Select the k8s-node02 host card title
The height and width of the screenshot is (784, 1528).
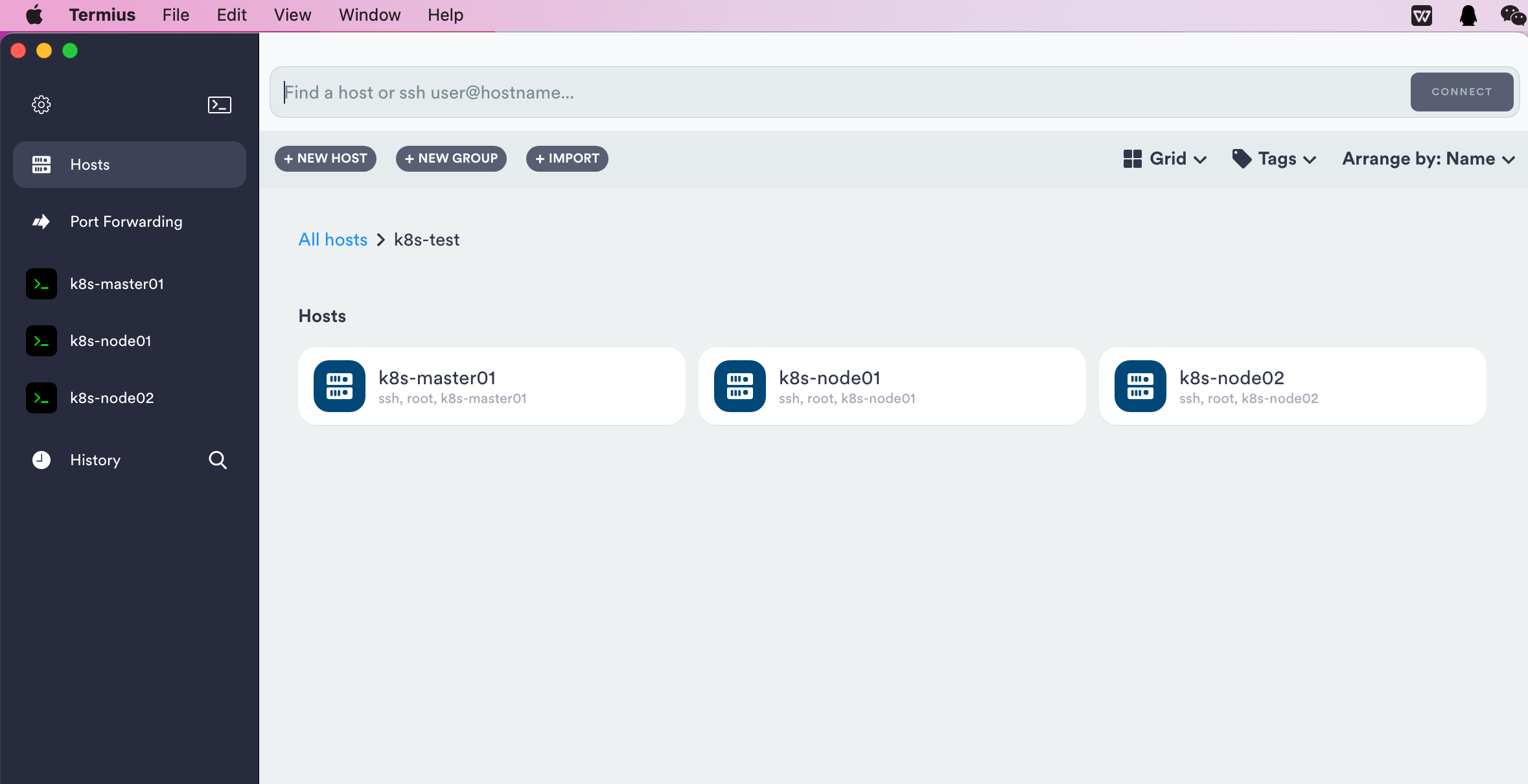(1231, 378)
